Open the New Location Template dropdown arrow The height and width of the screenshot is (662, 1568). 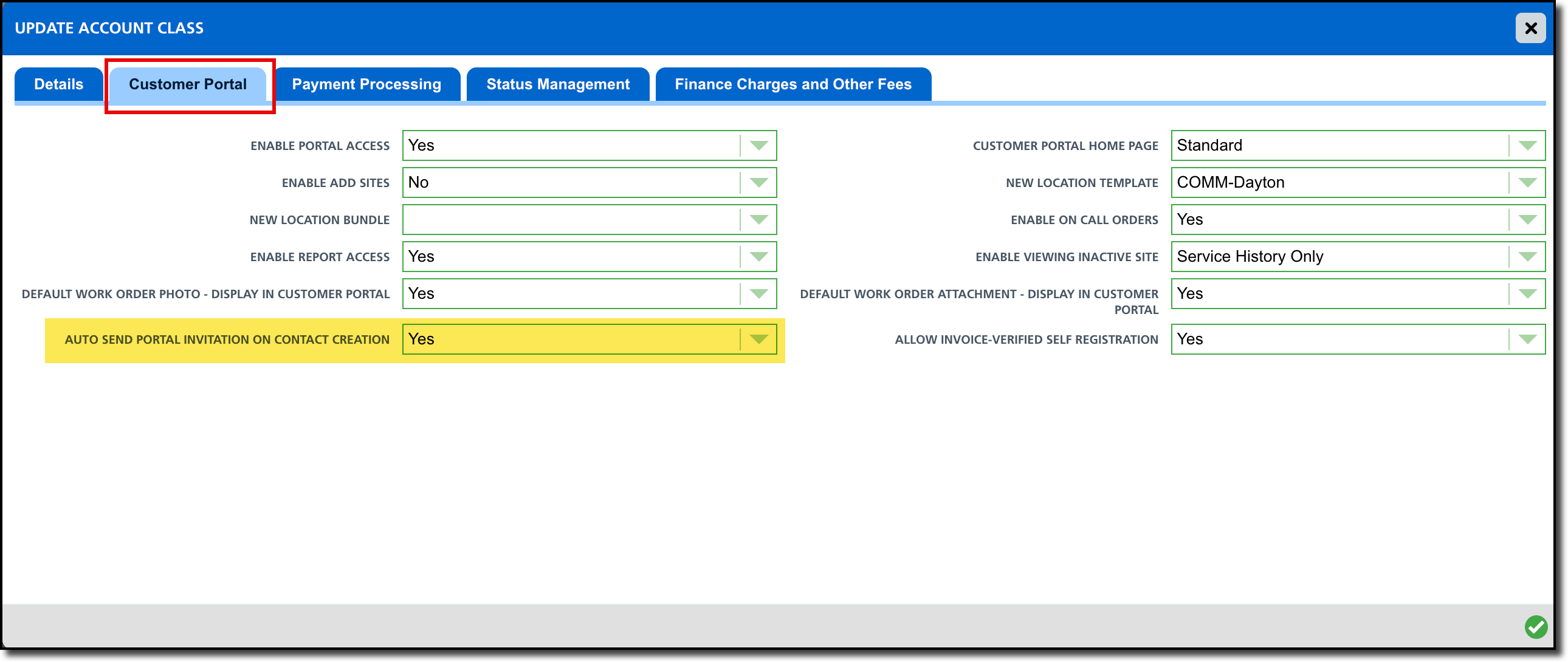coord(1527,183)
